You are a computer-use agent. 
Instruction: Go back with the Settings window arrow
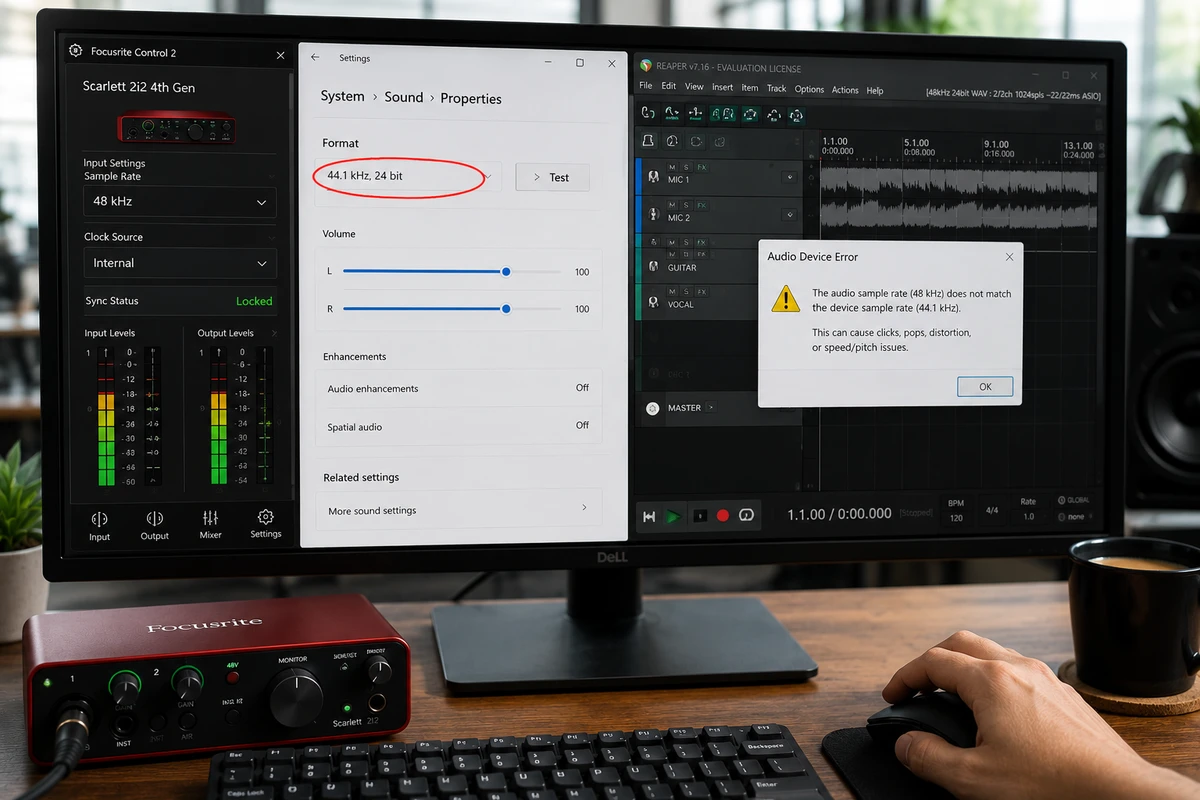[x=315, y=58]
